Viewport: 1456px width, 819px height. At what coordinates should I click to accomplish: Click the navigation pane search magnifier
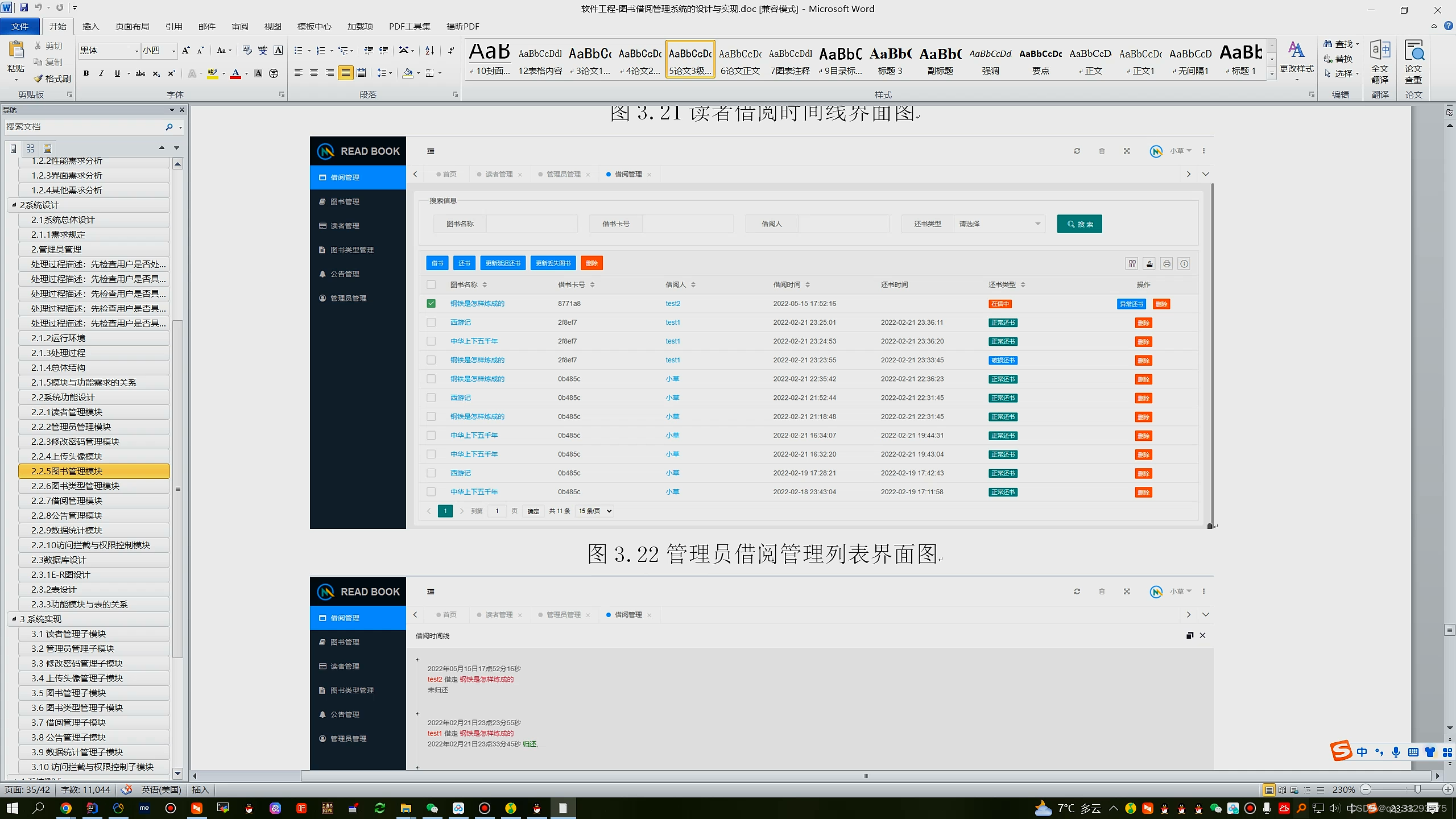tap(169, 127)
